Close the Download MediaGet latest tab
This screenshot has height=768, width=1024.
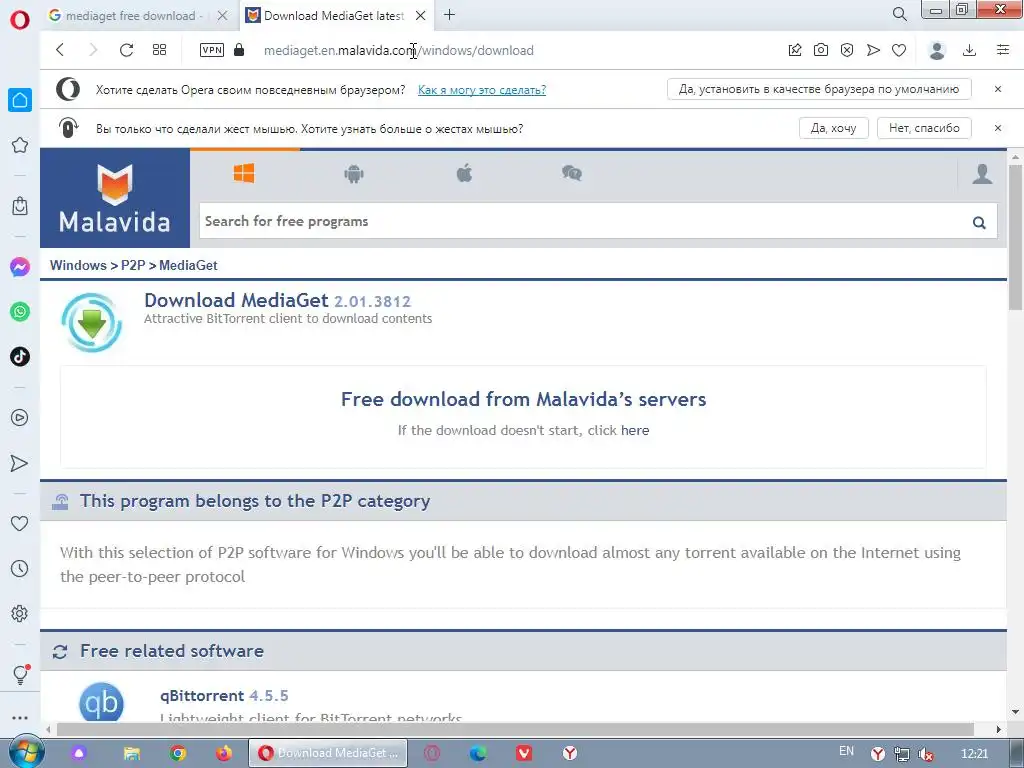coord(421,16)
